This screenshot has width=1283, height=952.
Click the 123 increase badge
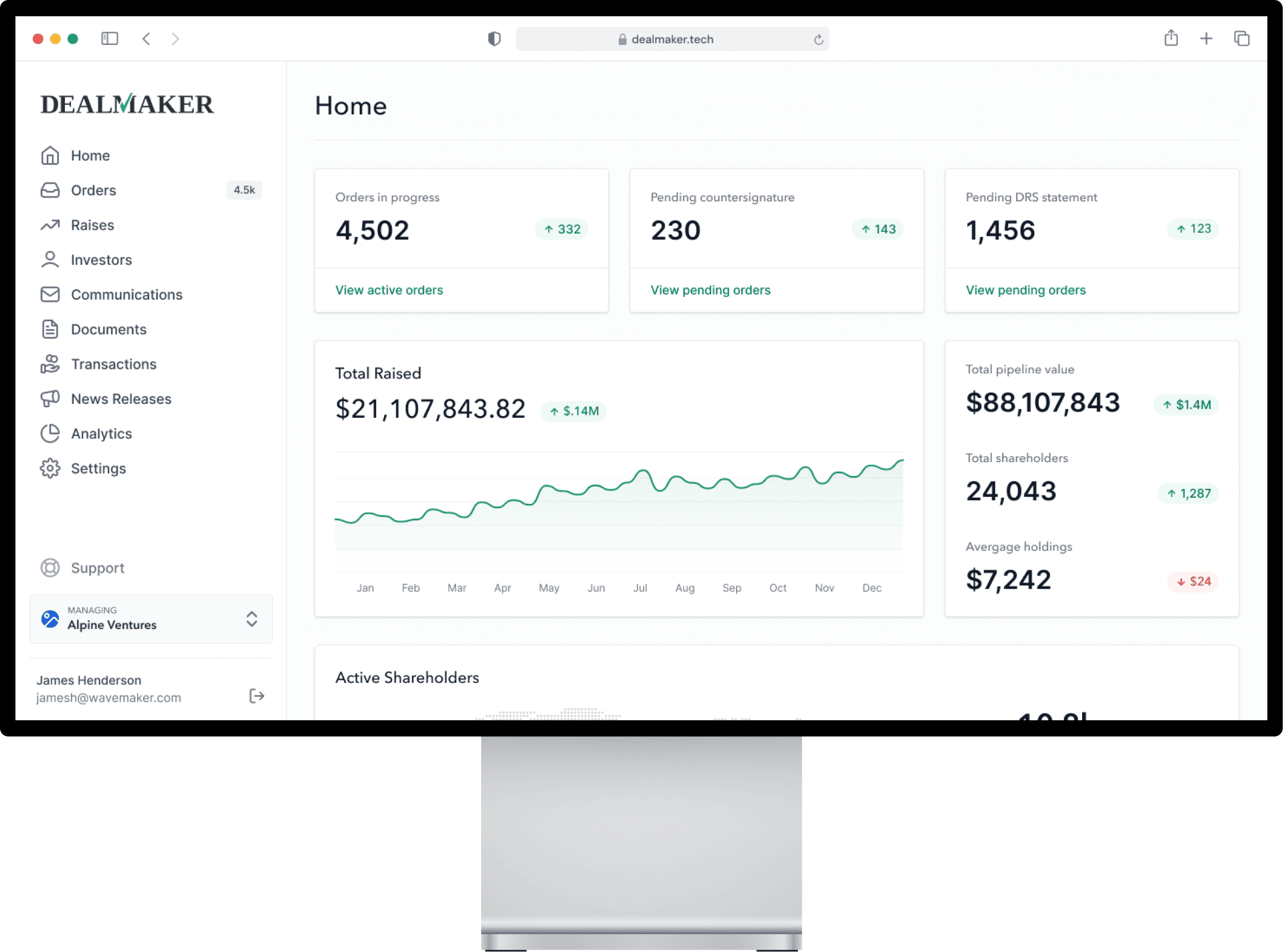[1193, 229]
